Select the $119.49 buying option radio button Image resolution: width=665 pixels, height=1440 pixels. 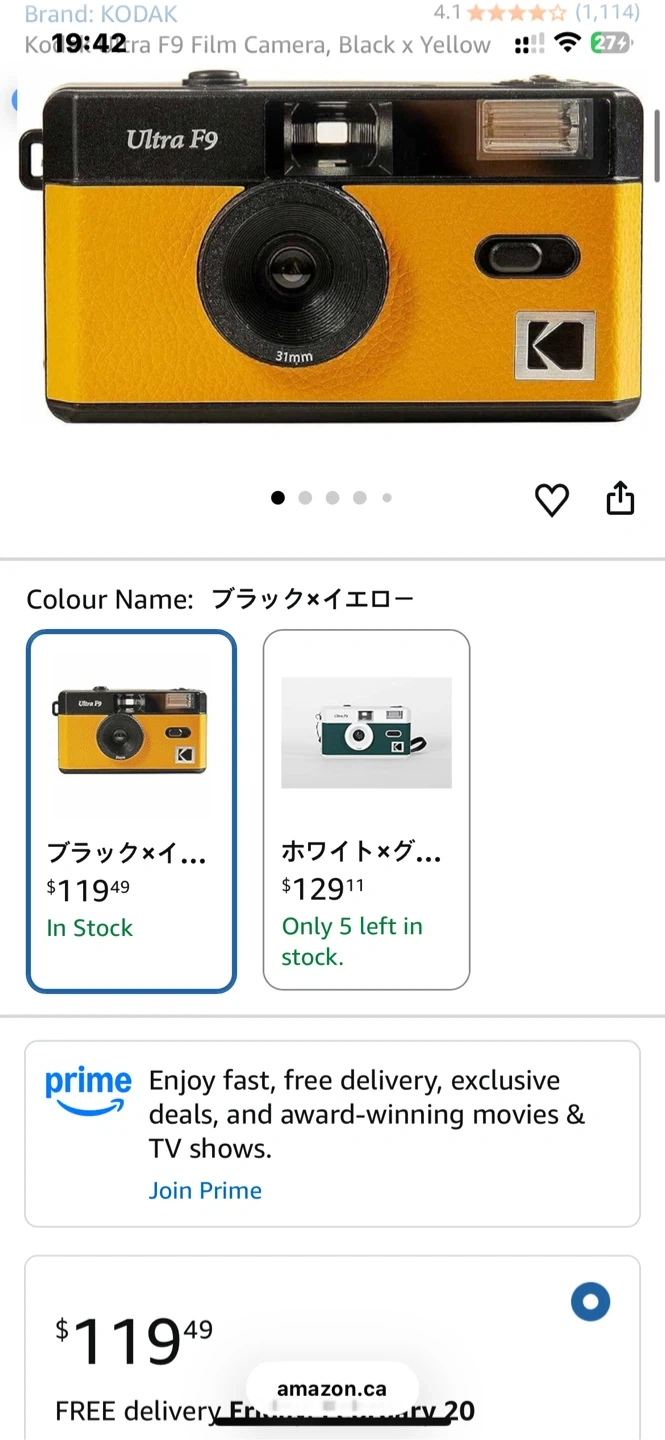tap(590, 1302)
